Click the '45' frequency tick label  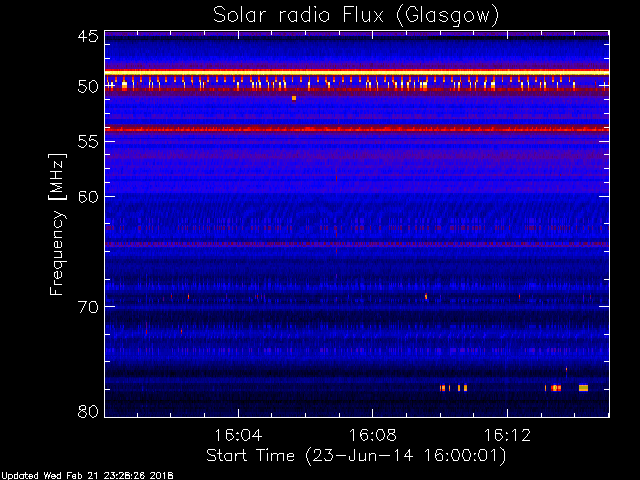(88, 36)
